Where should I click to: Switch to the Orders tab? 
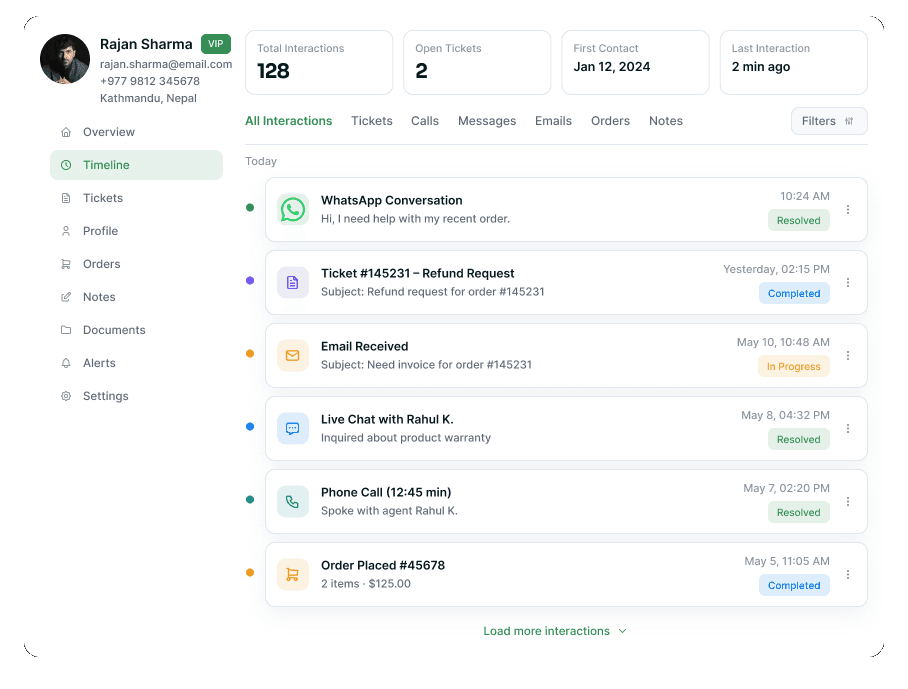pos(610,121)
